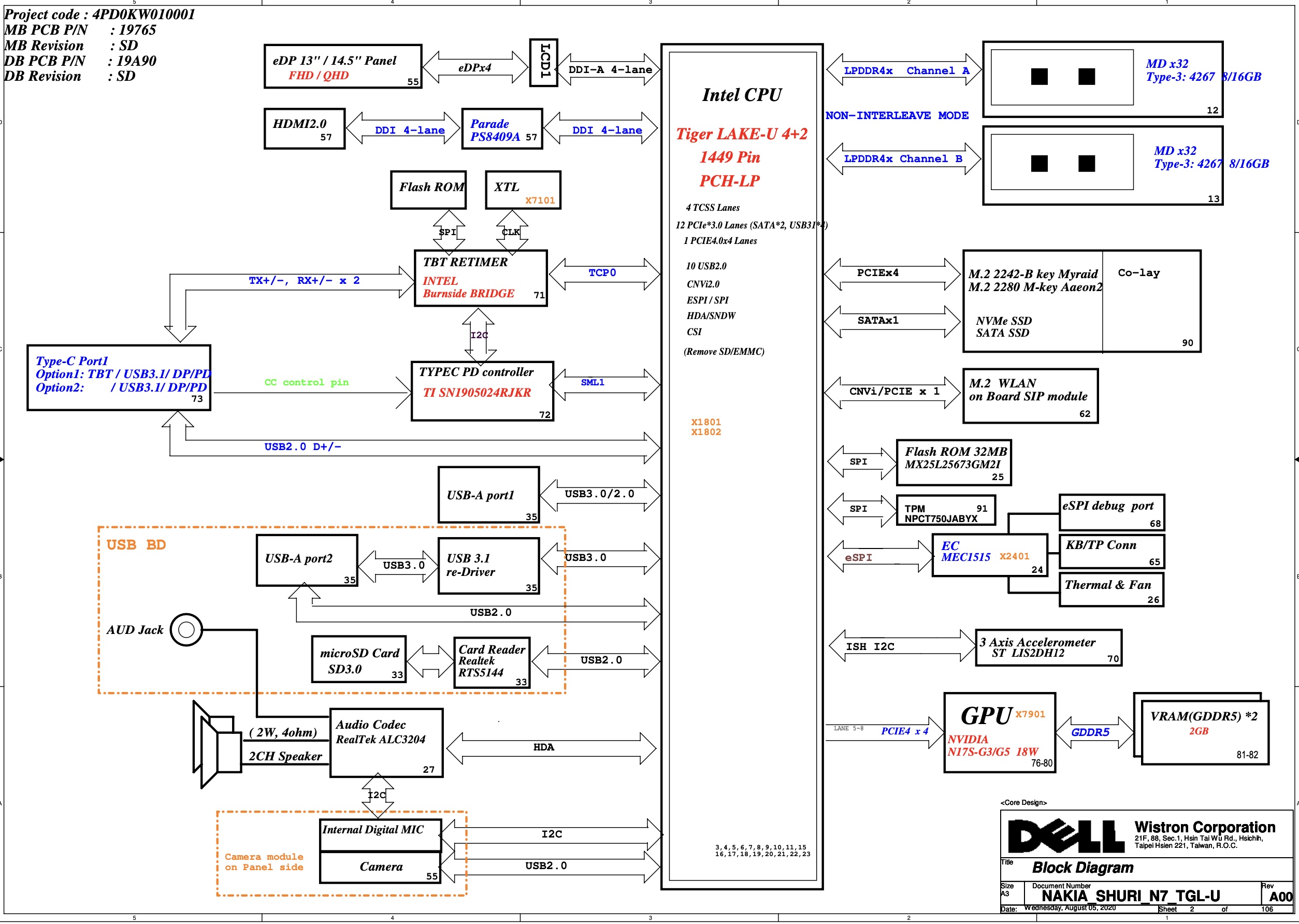Click the LPDDR4x Channel A arrow
Image resolution: width=1299 pixels, height=924 pixels.
pos(904,69)
